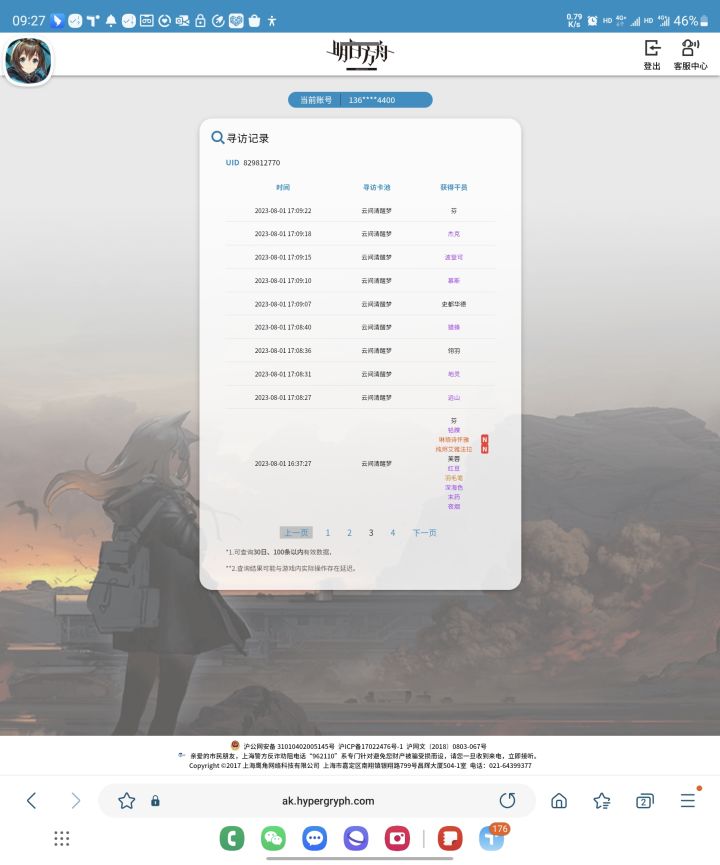Go to next page 下一页
The height and width of the screenshot is (865, 720).
424,532
